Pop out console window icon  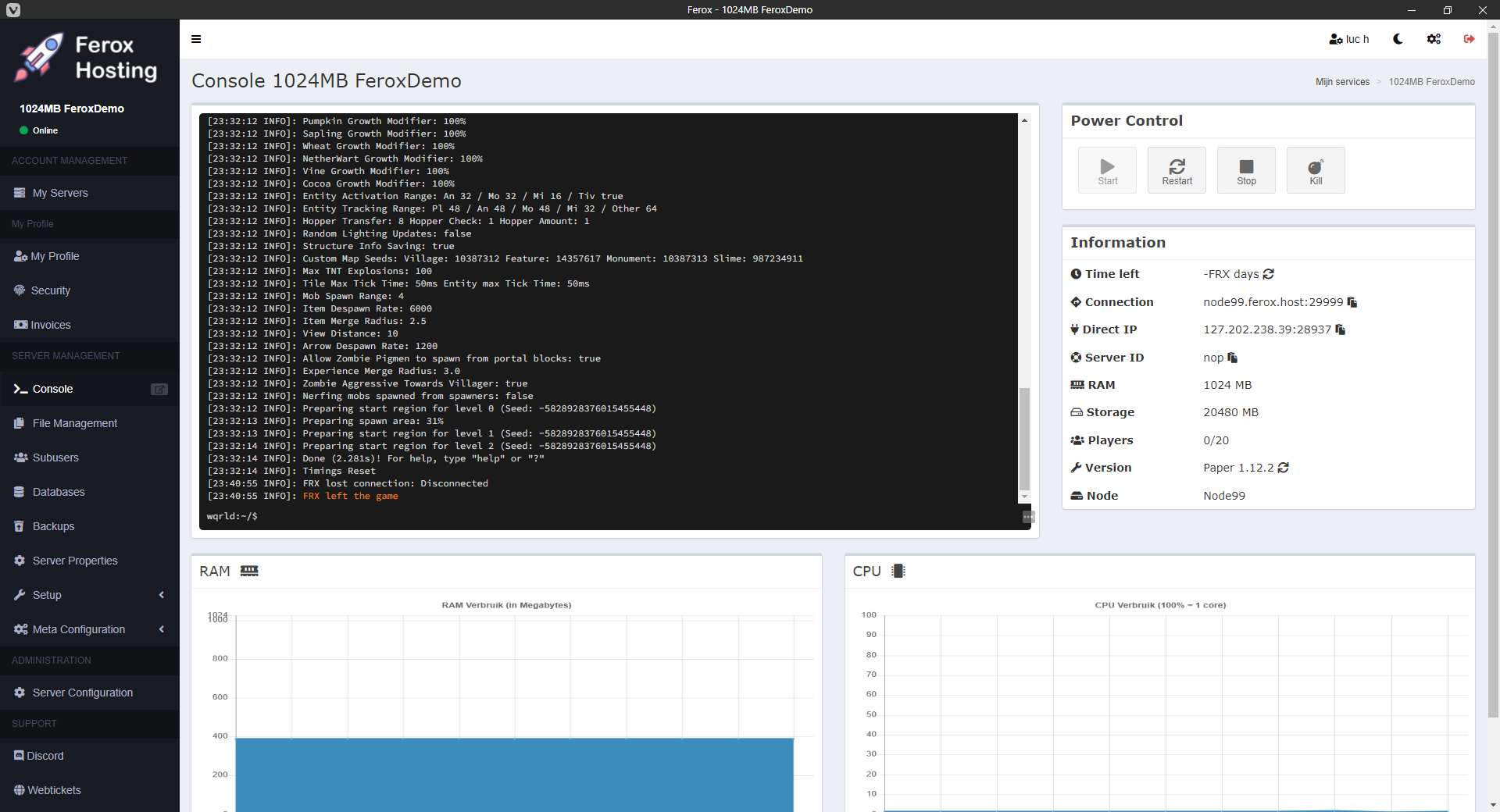(159, 389)
